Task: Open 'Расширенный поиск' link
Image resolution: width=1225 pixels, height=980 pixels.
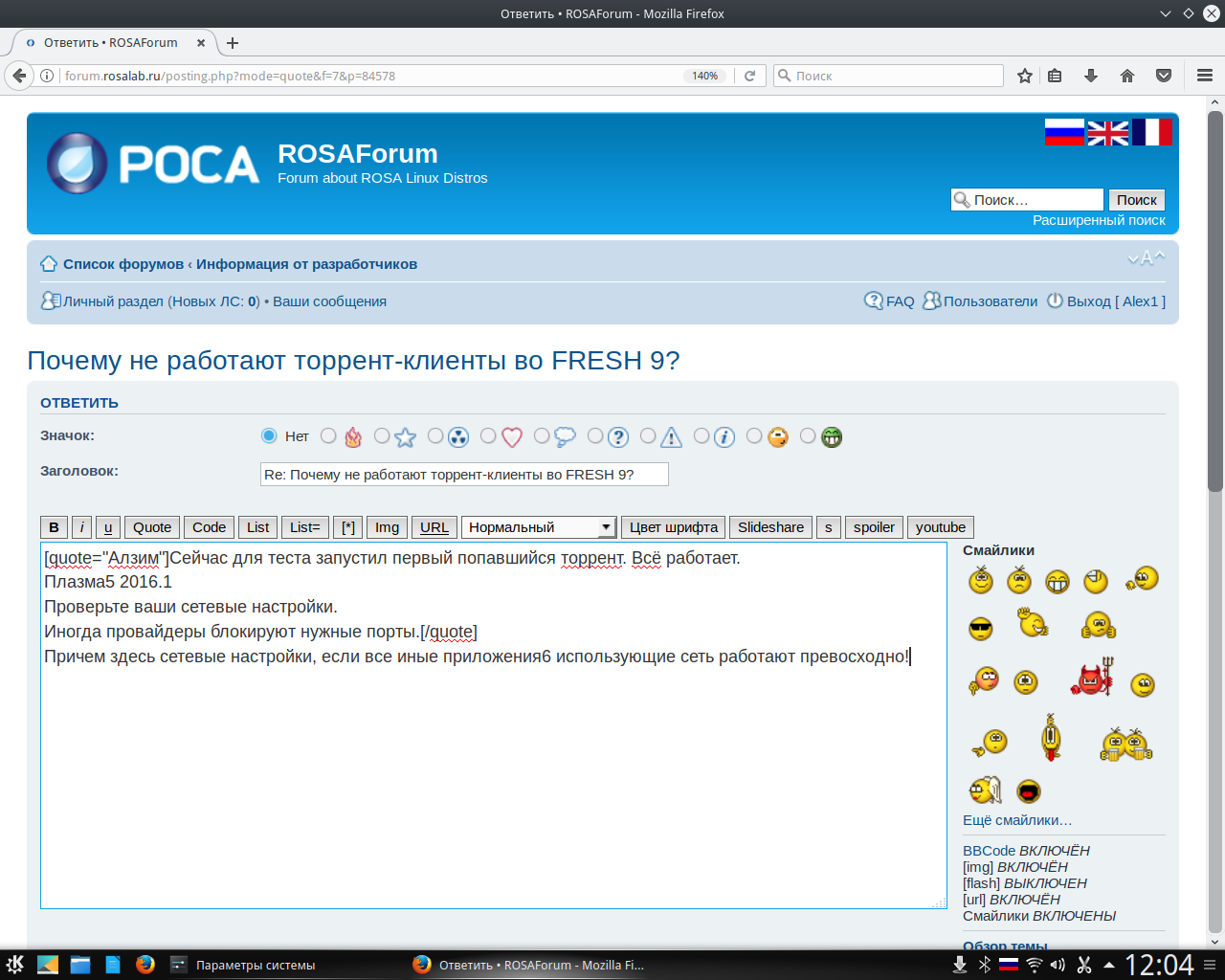Action: coord(1099,220)
